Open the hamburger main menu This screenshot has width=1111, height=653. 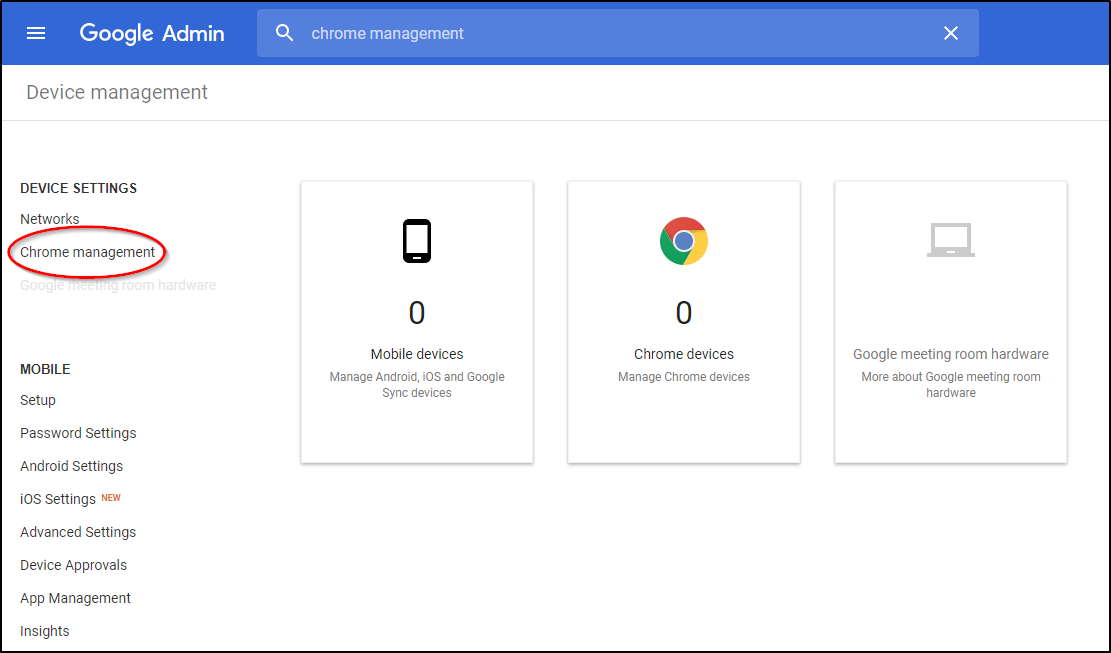[36, 33]
